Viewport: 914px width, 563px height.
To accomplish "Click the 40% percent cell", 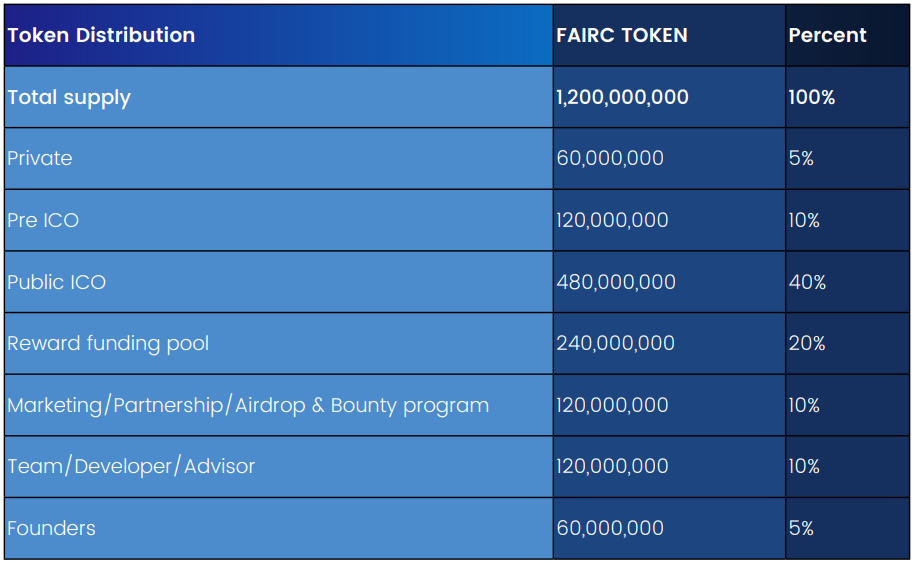I will 807,282.
